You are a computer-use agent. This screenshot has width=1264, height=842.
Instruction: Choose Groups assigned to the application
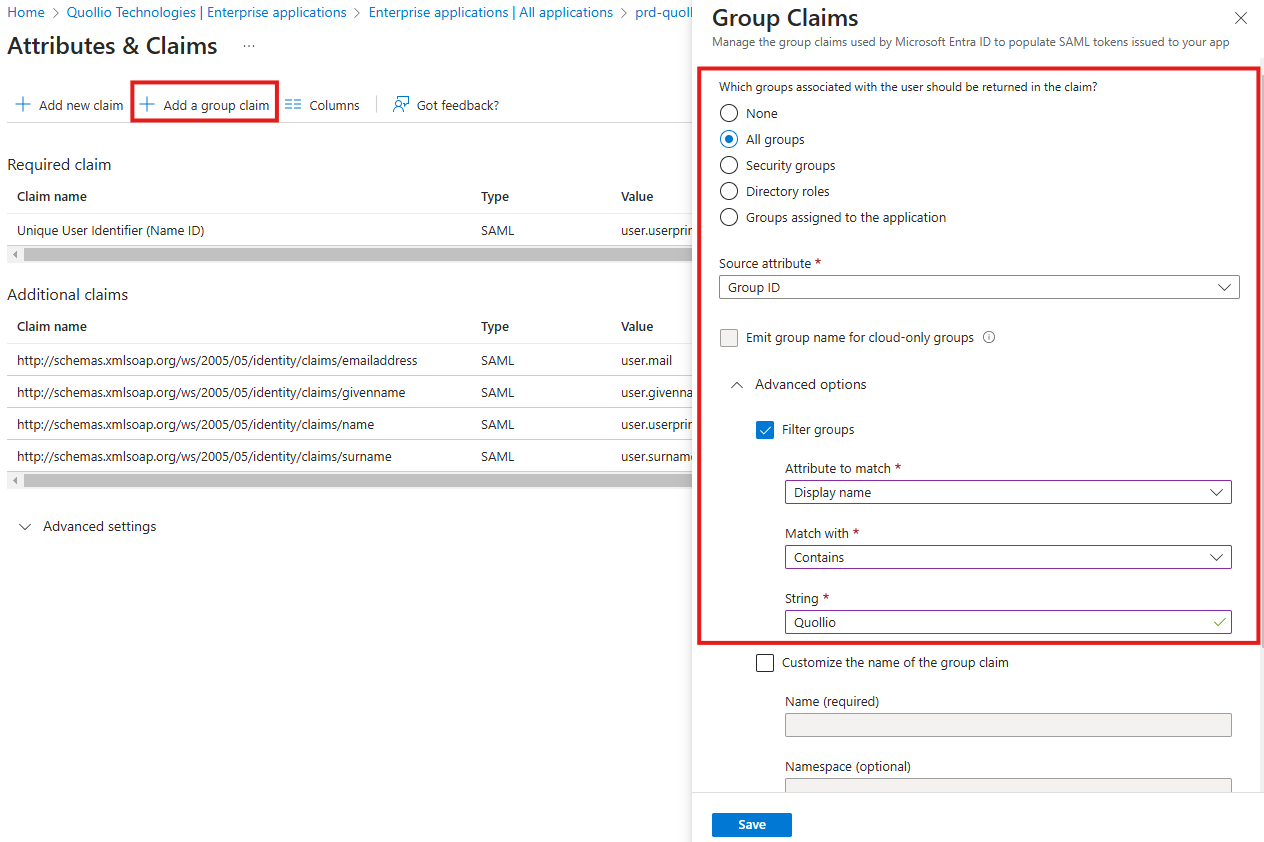click(729, 218)
